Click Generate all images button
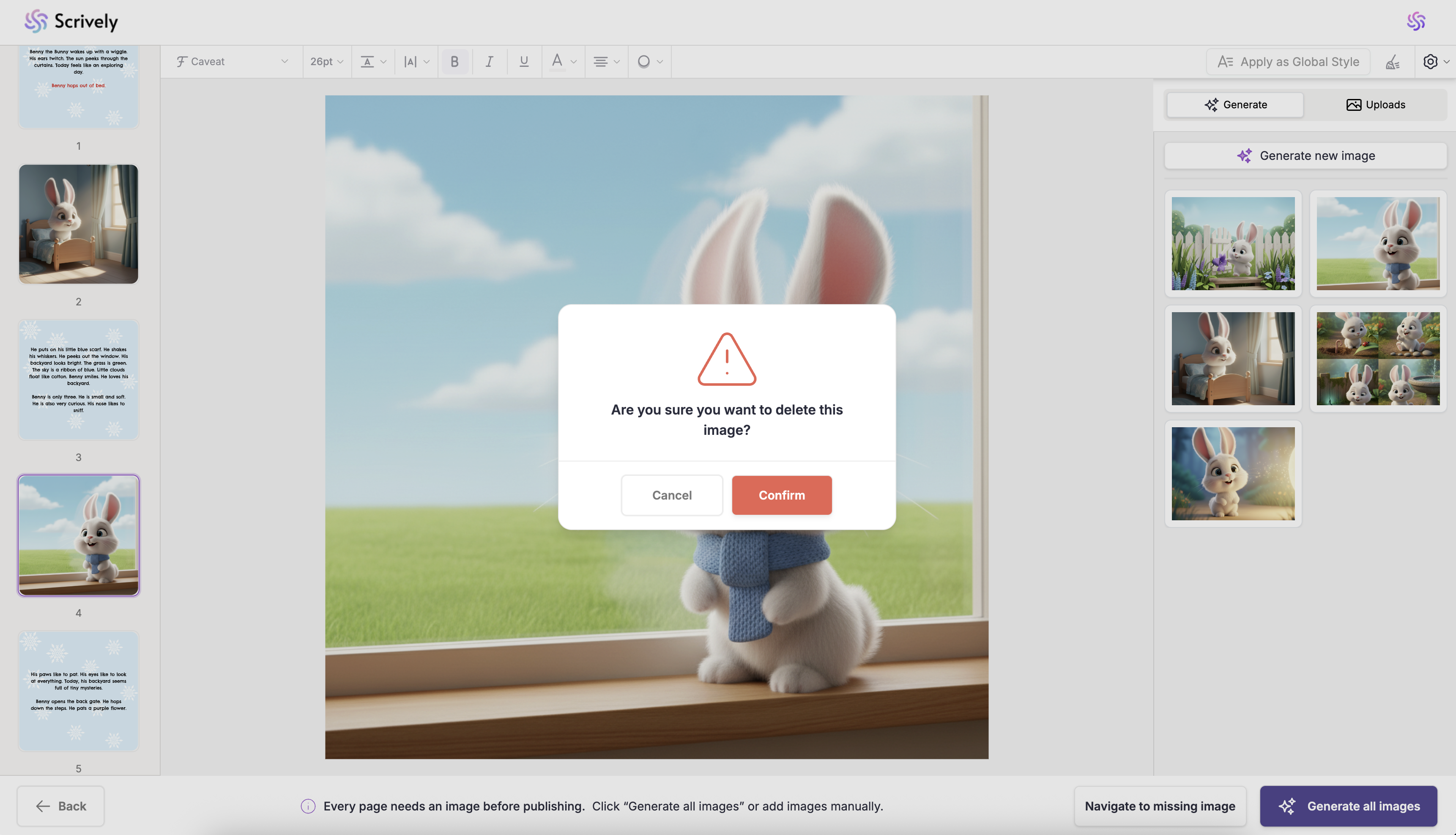1456x835 pixels. click(1348, 806)
